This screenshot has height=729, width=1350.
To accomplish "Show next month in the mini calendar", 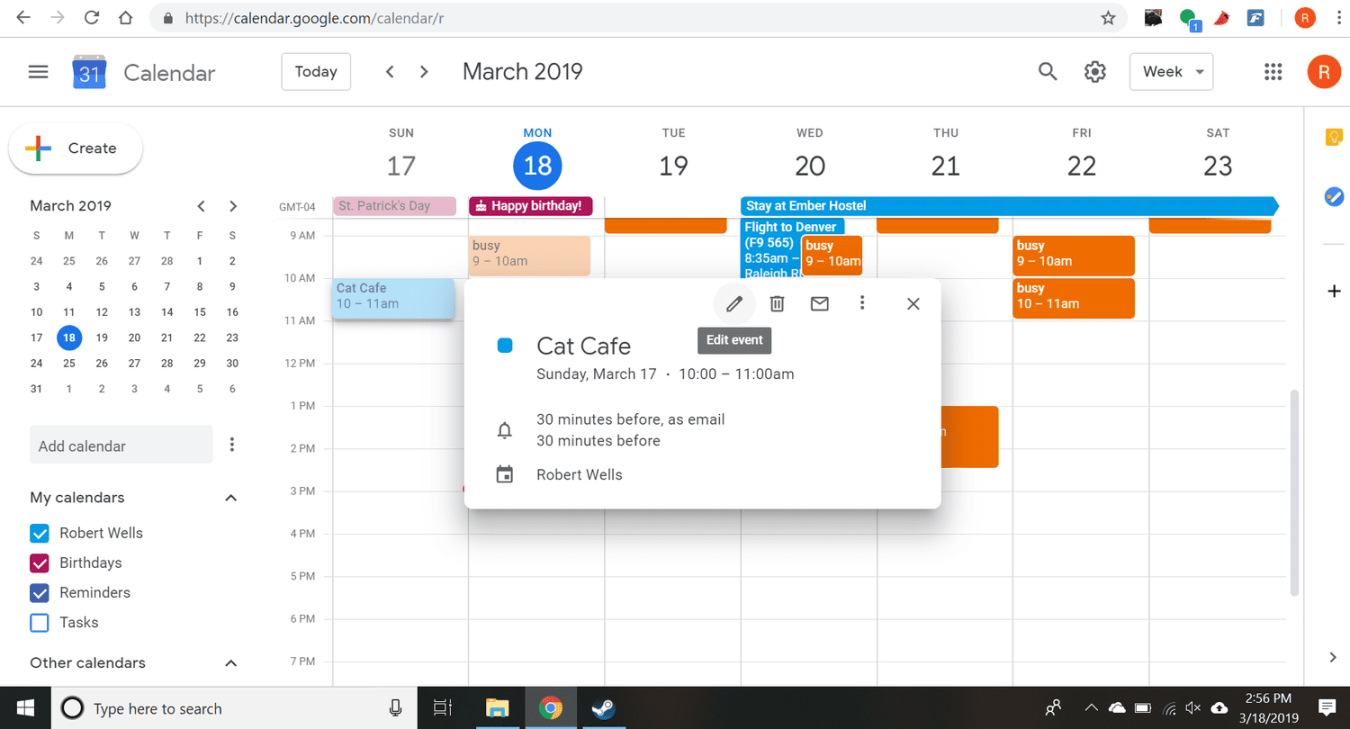I will point(233,206).
